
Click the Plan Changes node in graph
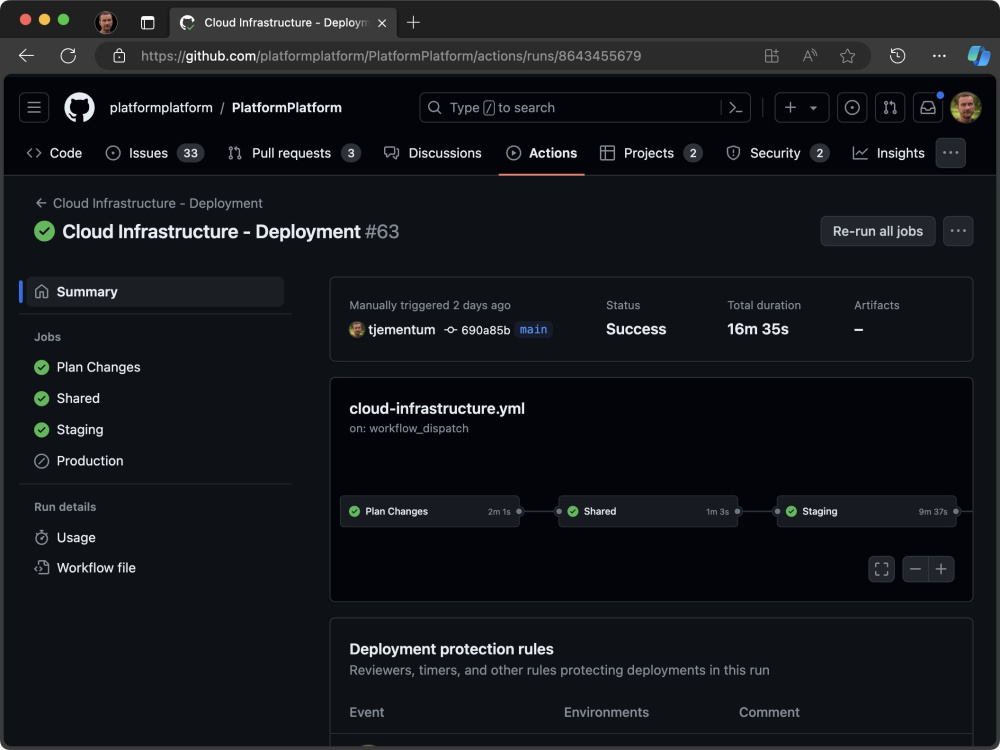pyautogui.click(x=430, y=511)
